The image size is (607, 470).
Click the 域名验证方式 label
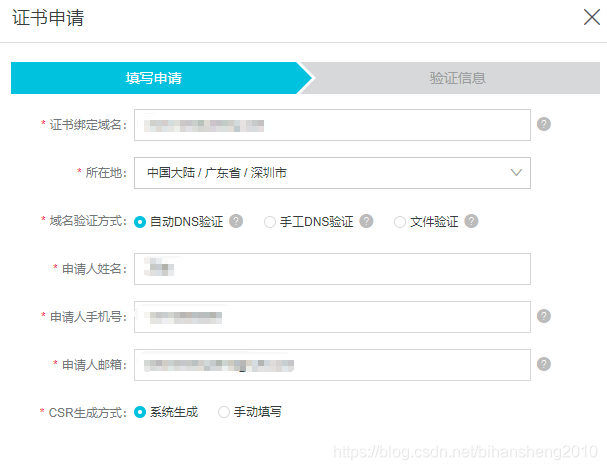point(88,221)
